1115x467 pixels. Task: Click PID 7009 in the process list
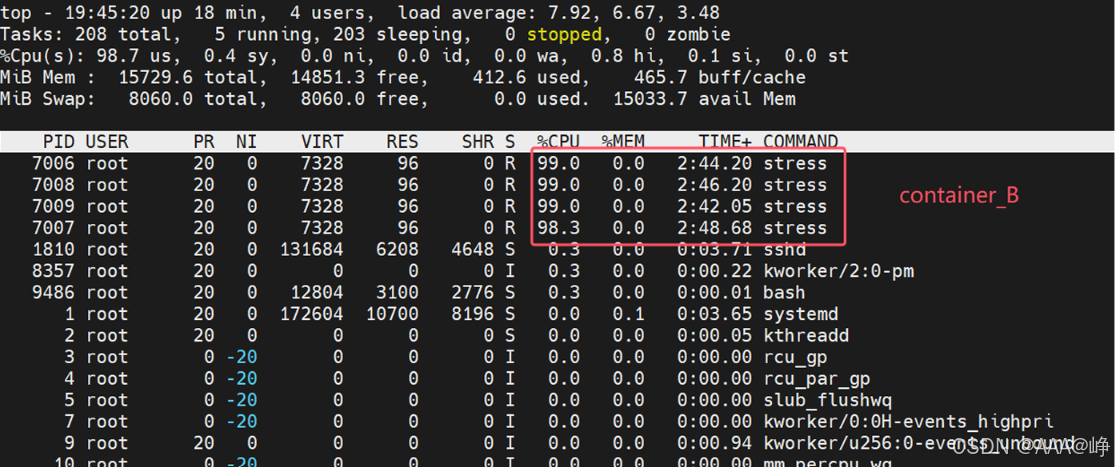point(53,206)
